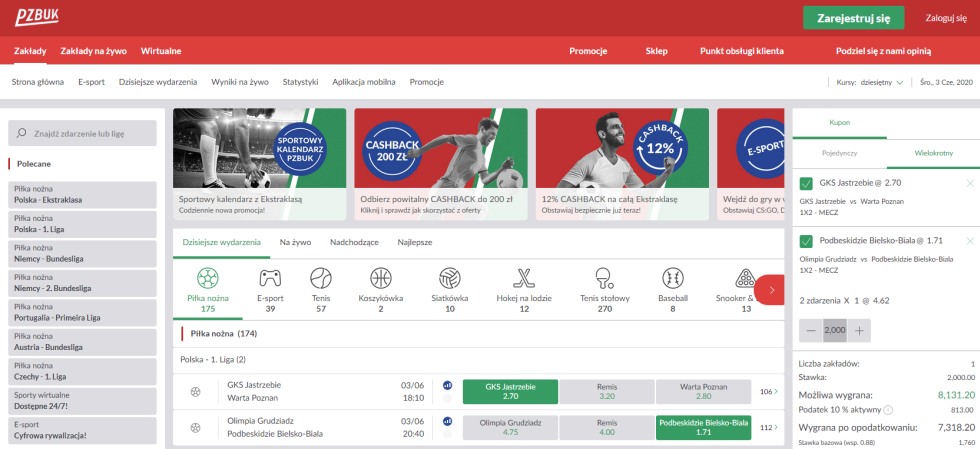The image size is (980, 449).
Task: Open Punkt obsługi klienta link
Action: [x=742, y=51]
